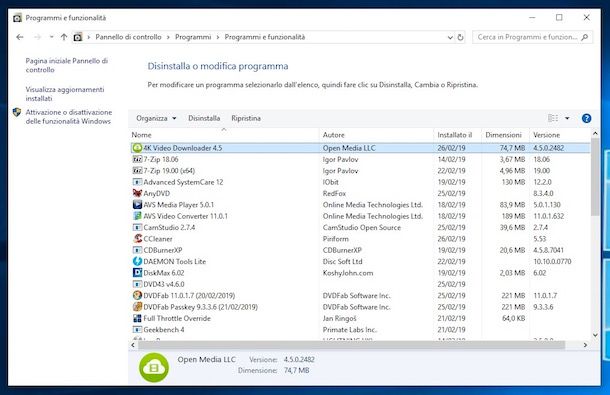610x395 pixels.
Task: Click the CamStudio Open Source author cell
Action: [362, 228]
